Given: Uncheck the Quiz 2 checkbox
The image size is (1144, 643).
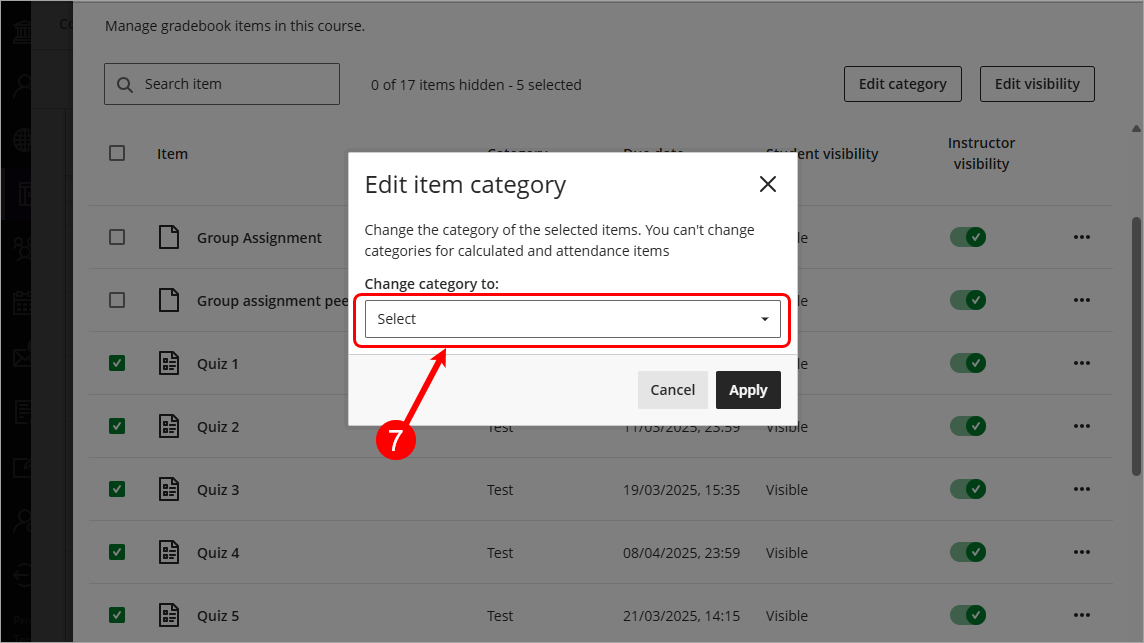Looking at the screenshot, I should 117,426.
